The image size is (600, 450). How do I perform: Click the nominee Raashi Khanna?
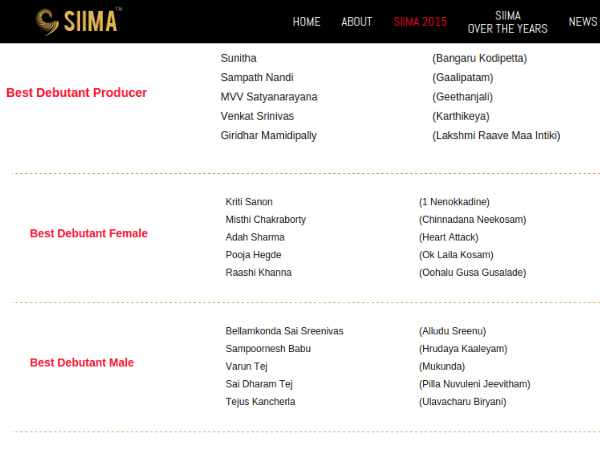coord(258,272)
